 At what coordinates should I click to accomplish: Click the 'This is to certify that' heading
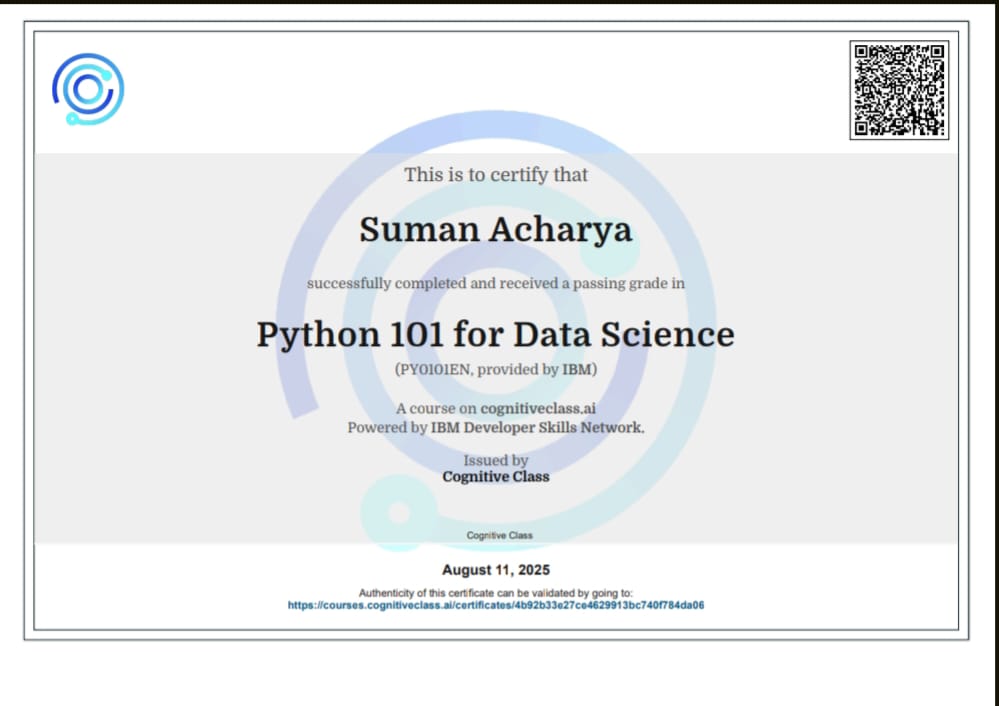tap(496, 175)
